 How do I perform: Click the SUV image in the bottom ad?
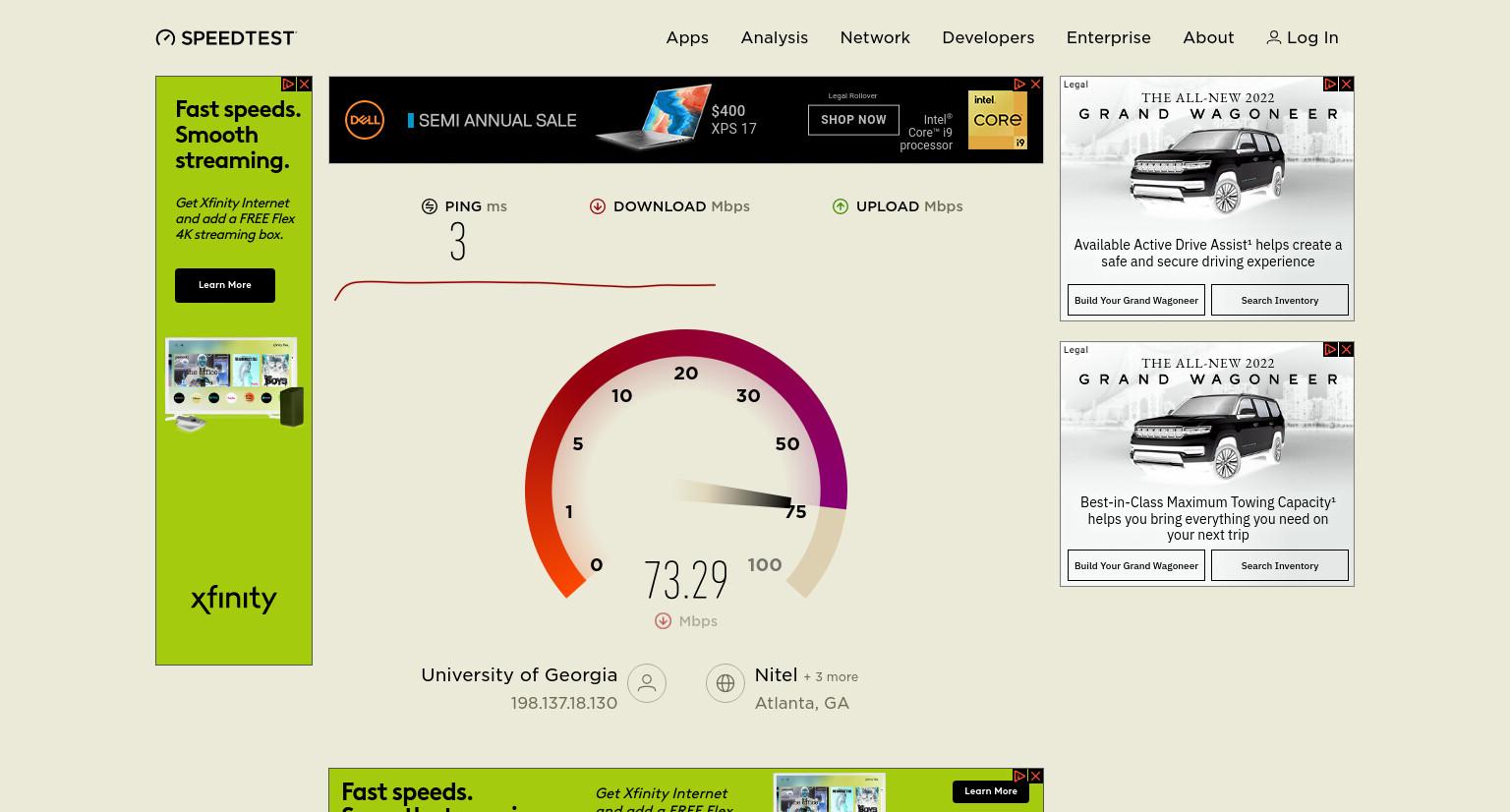[1207, 437]
